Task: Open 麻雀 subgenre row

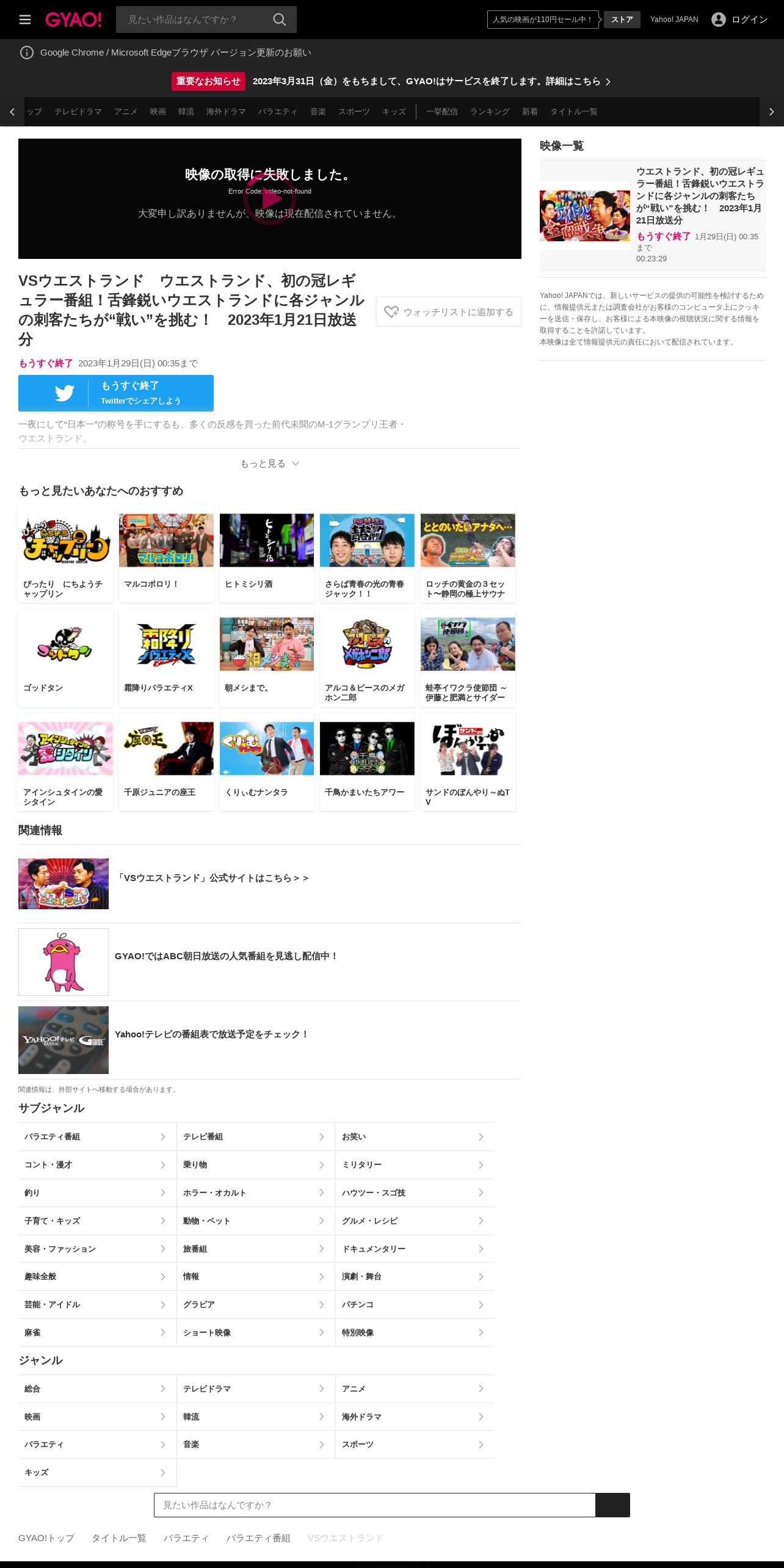Action: [x=97, y=1332]
